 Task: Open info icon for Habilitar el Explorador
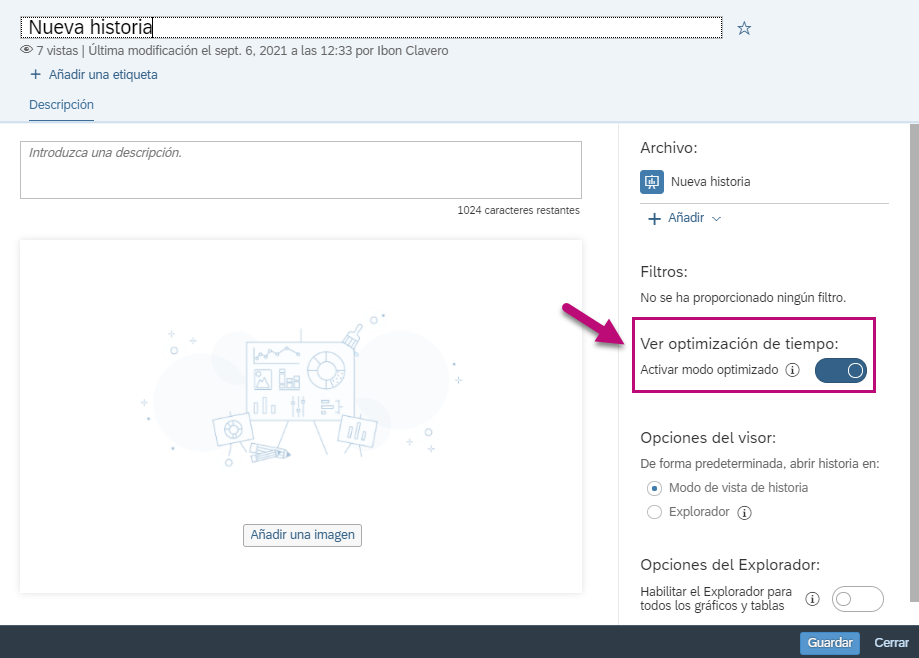click(812, 599)
